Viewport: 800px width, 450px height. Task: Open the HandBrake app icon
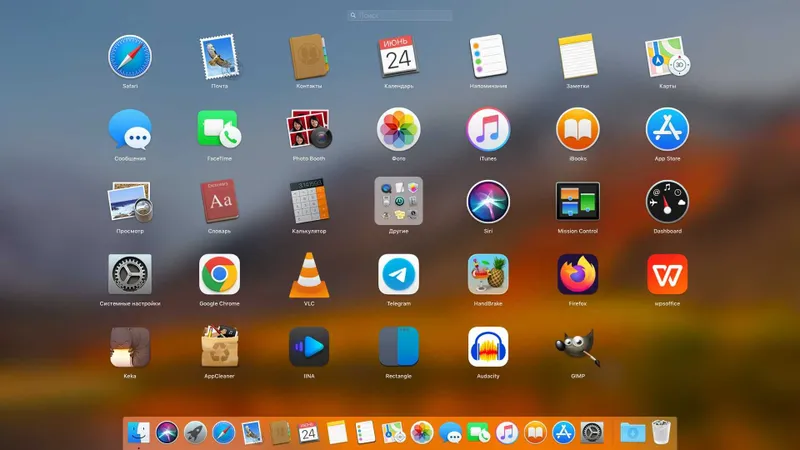(488, 274)
